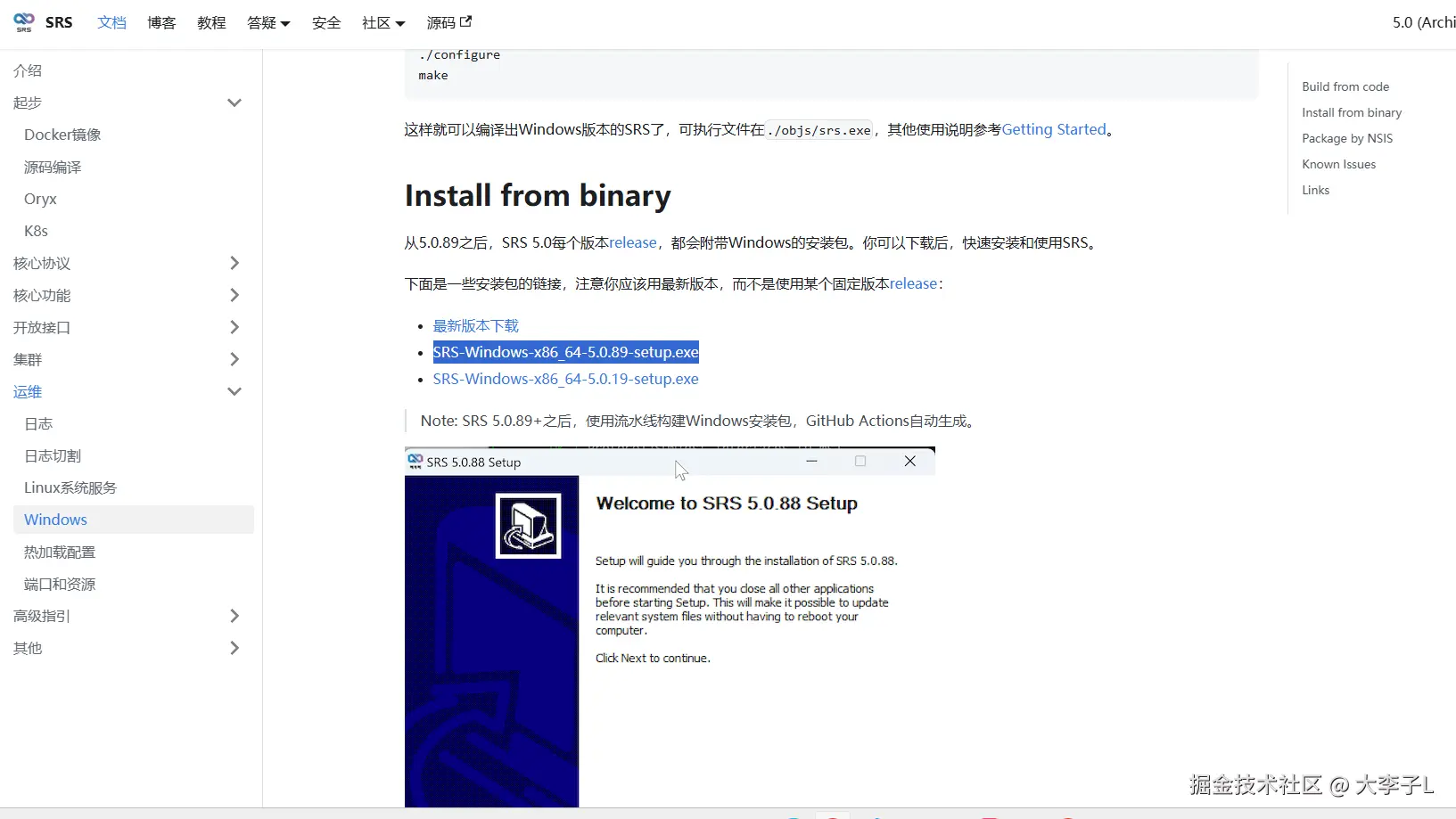This screenshot has width=1456, height=819.
Task: Expand the 其他 sidebar section
Action: pyautogui.click(x=234, y=648)
